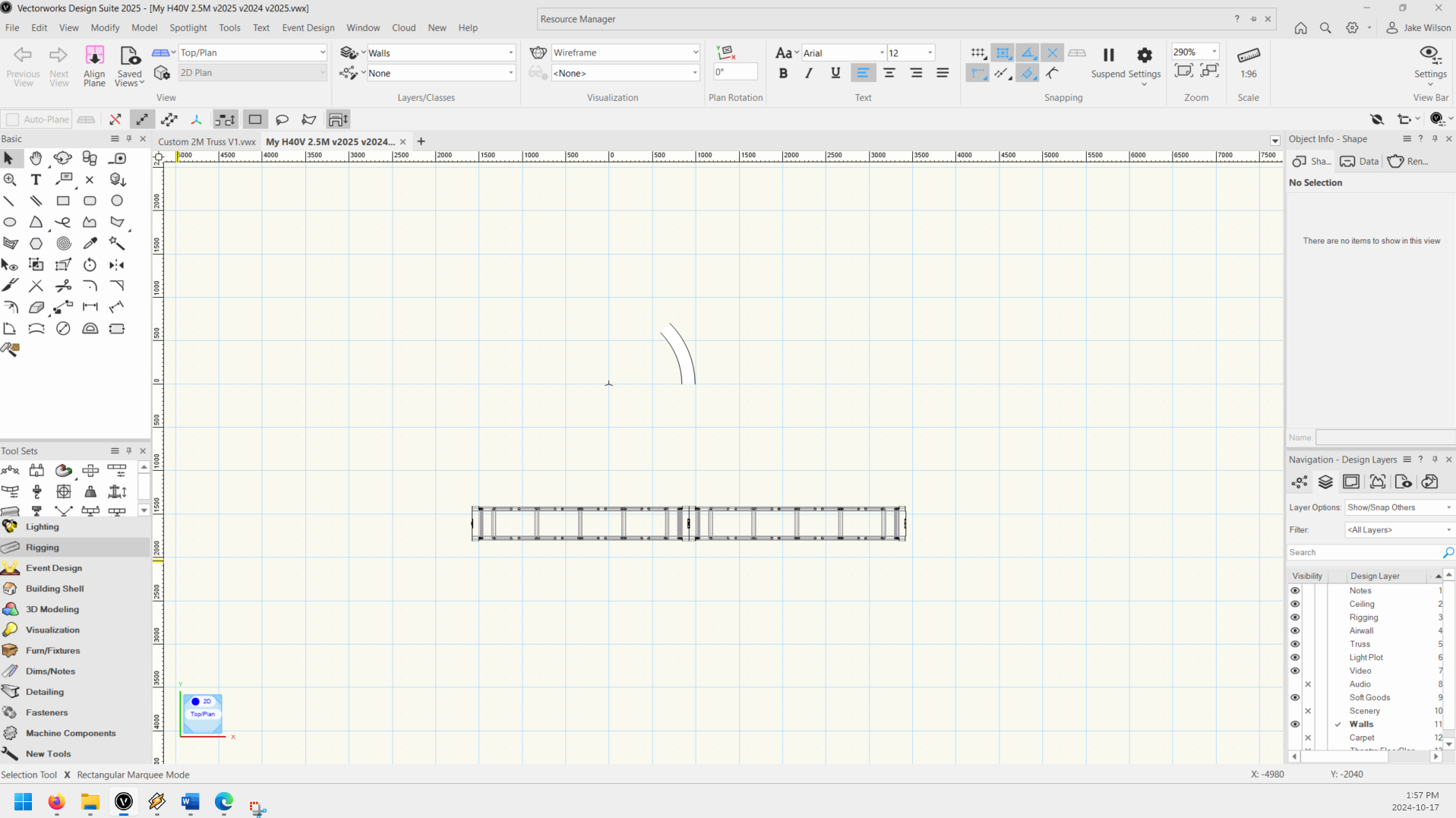Screen dimensions: 1456x818
Task: Click the layer Search field
Action: click(1364, 552)
